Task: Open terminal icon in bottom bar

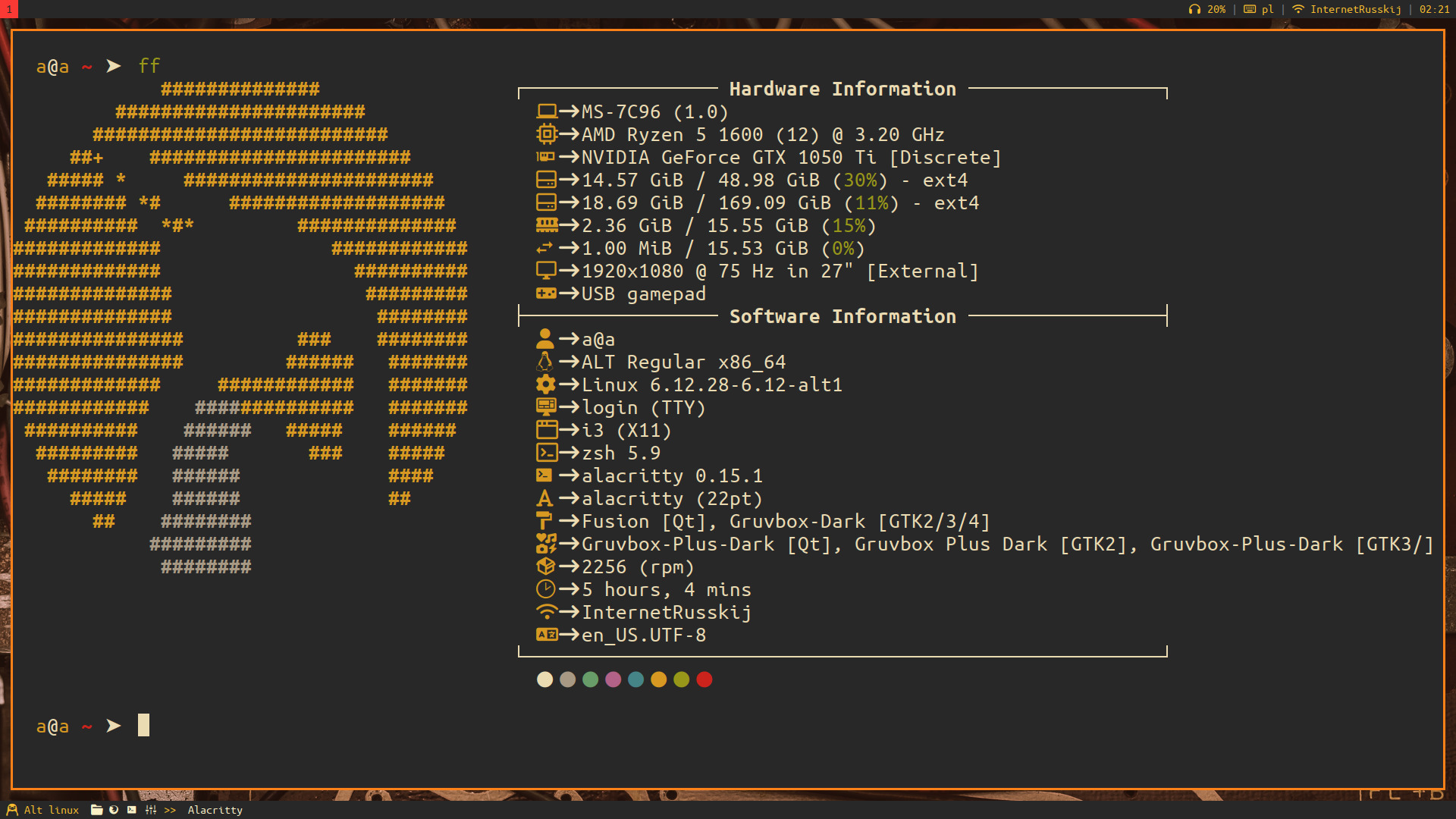Action: point(132,810)
